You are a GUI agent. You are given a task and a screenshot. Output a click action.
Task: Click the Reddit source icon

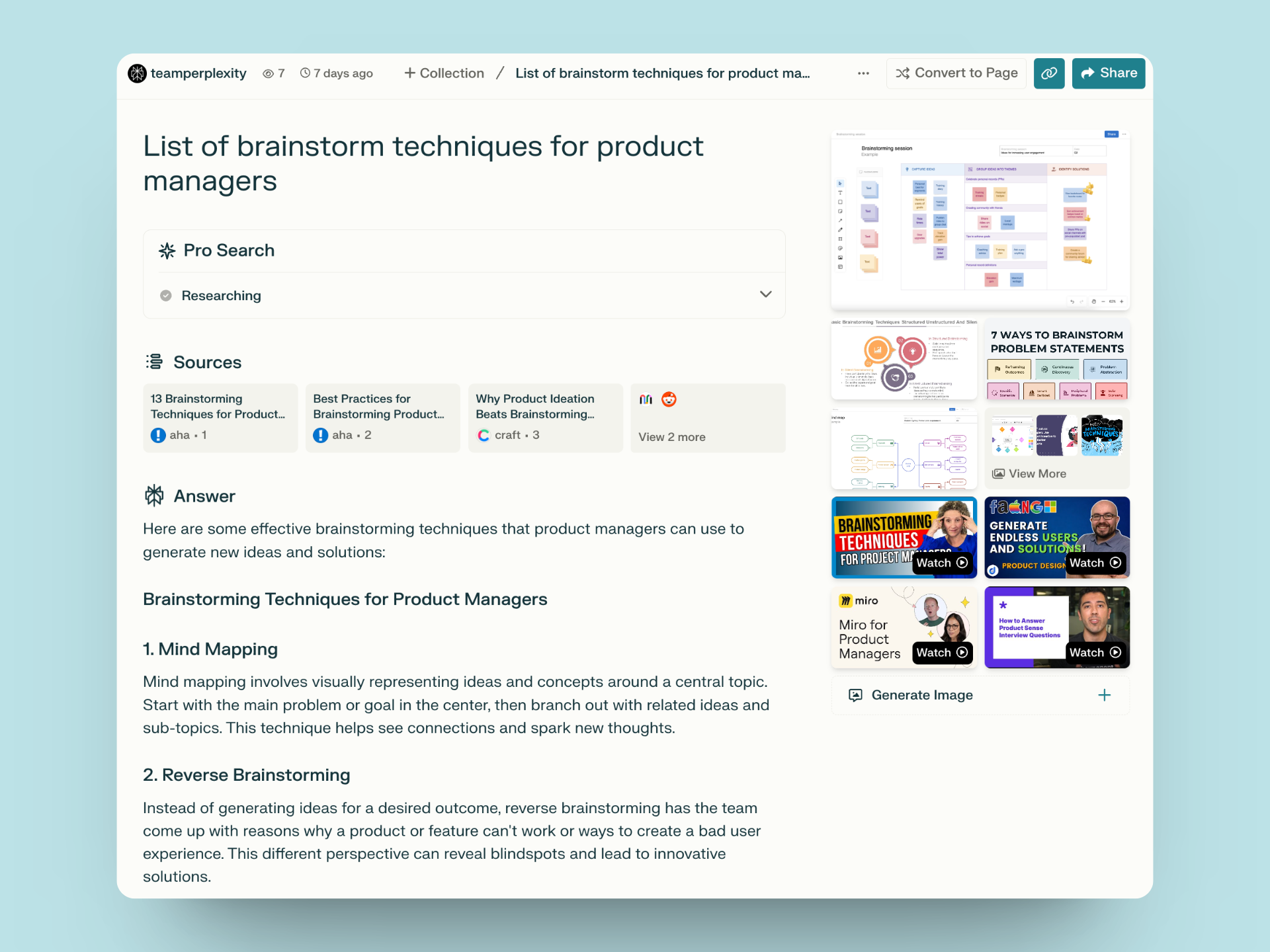coord(669,399)
